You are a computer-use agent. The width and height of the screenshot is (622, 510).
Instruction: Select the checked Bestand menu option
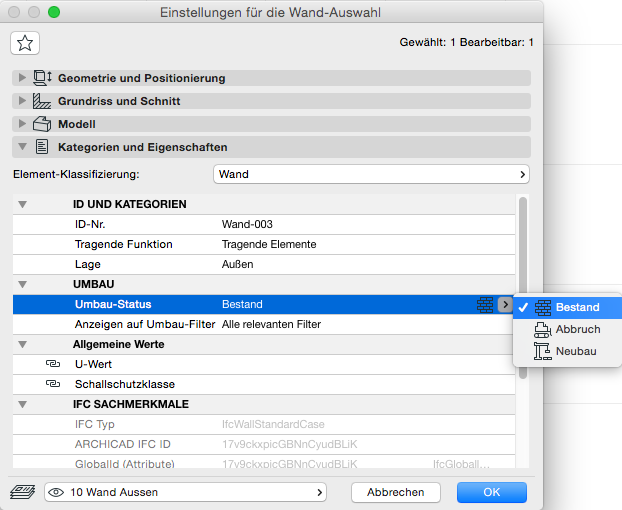pos(577,307)
